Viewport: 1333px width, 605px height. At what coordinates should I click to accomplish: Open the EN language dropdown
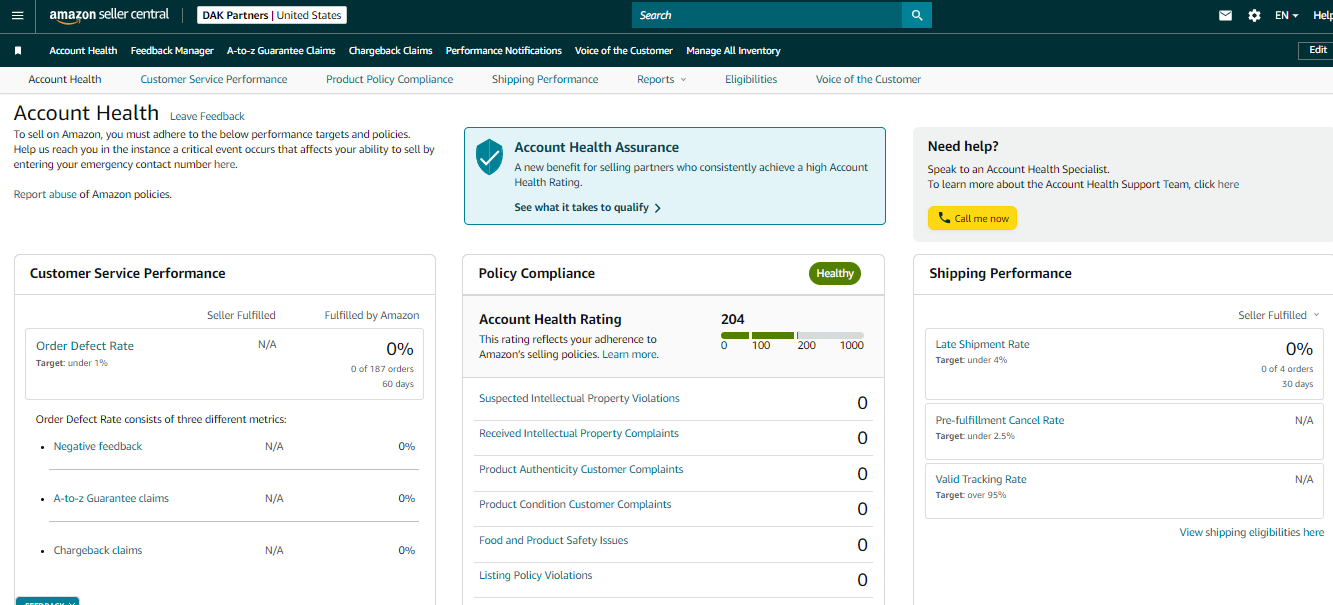(x=1286, y=15)
